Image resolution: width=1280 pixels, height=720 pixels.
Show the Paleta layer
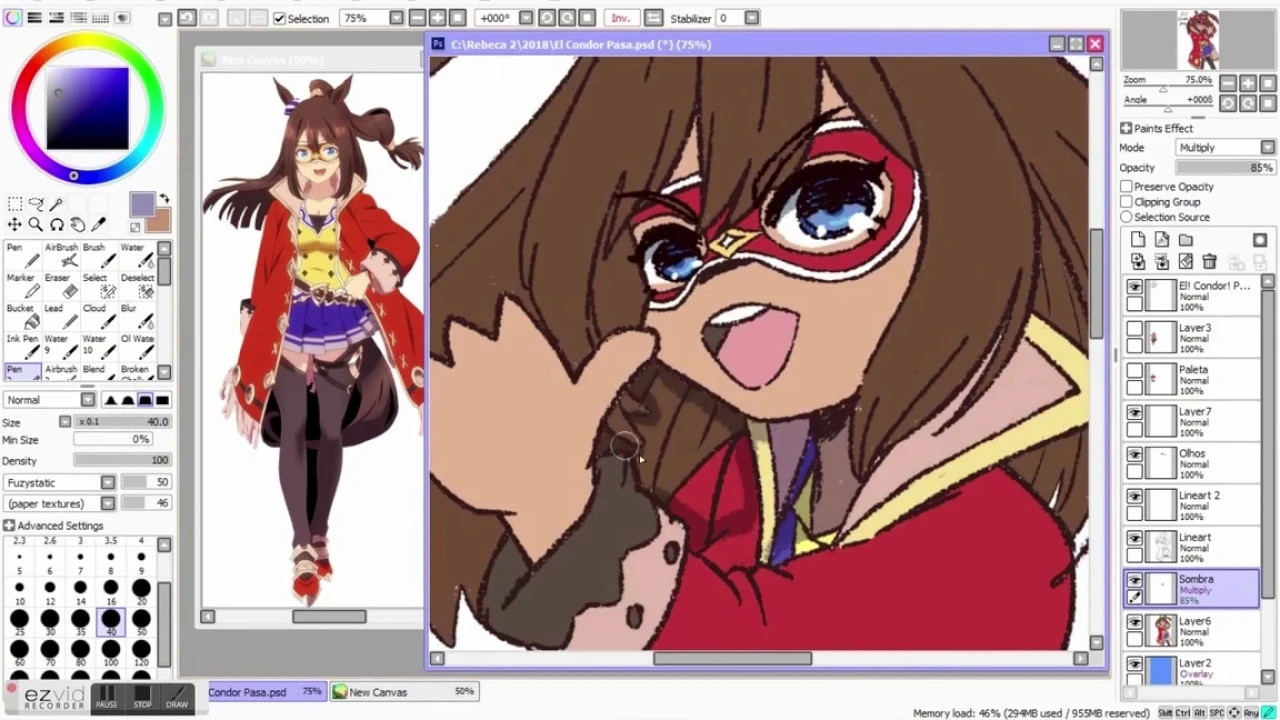point(1134,371)
